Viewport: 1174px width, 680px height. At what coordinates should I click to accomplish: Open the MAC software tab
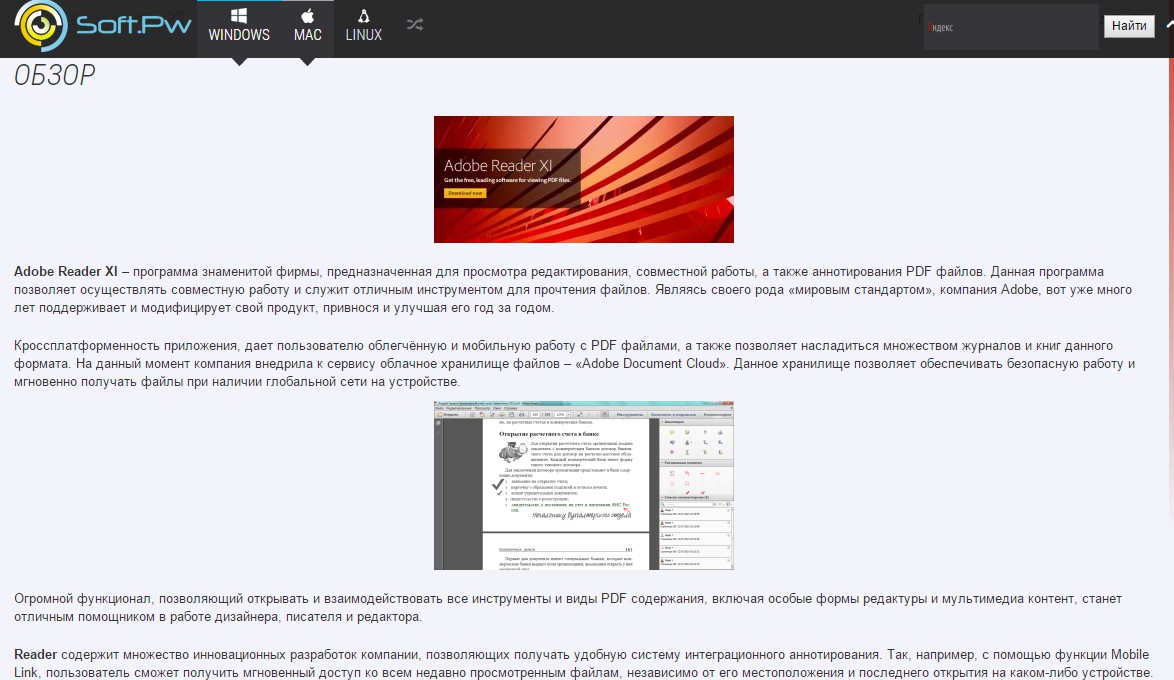coord(308,28)
